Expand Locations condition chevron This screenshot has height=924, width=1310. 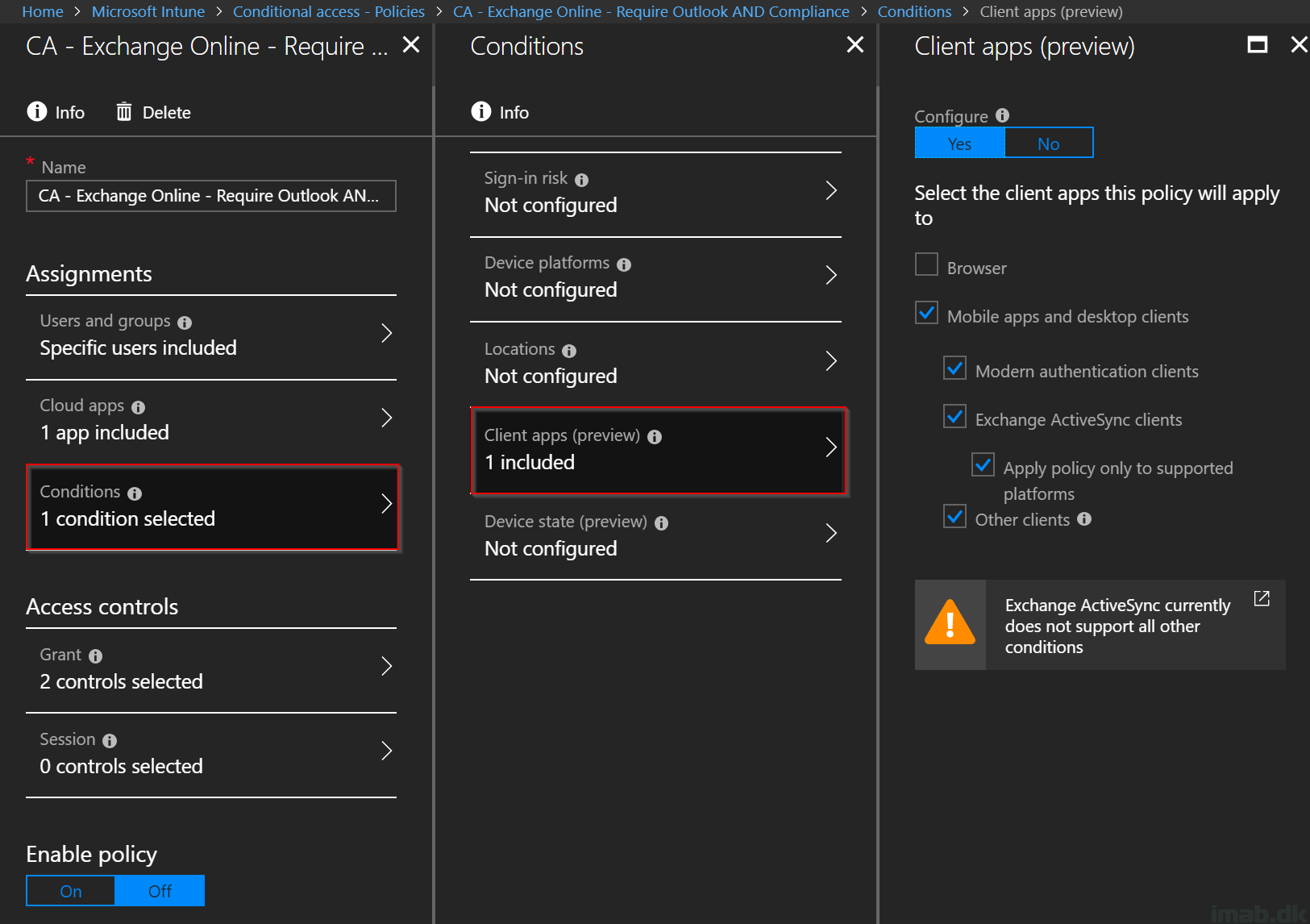[x=831, y=360]
